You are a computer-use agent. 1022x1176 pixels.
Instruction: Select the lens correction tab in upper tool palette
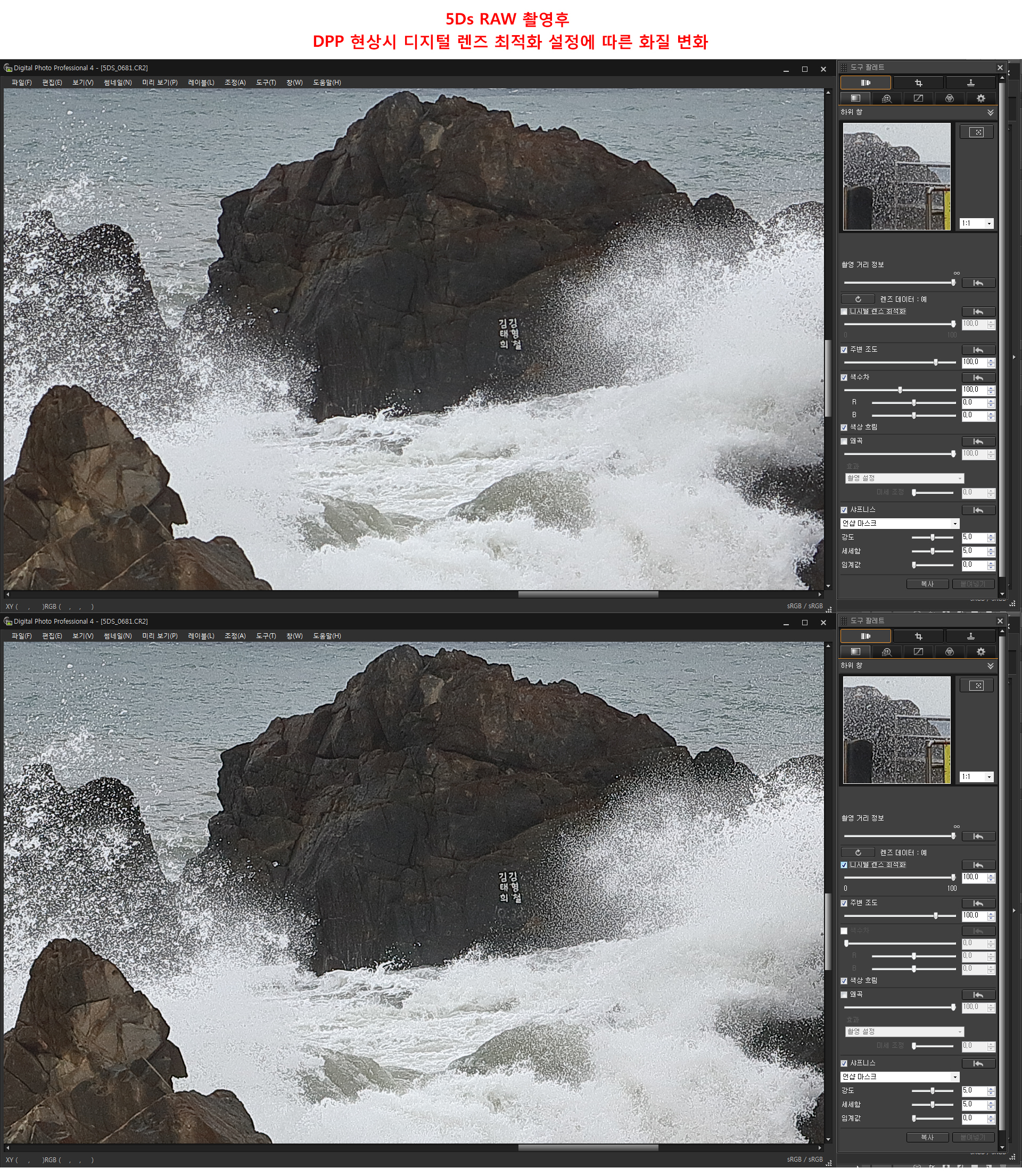pos(864,83)
